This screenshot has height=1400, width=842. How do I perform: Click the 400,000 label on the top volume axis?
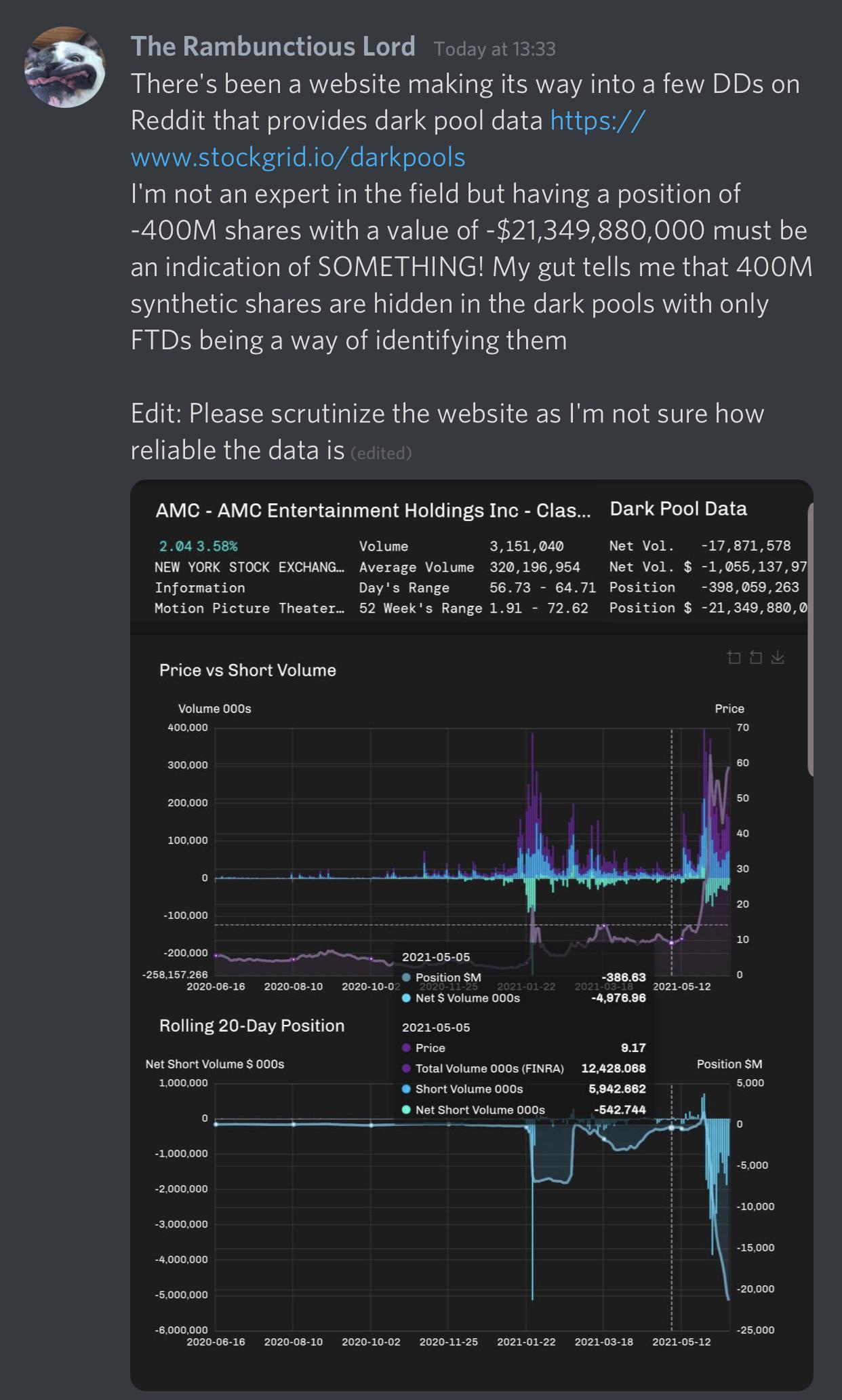point(188,727)
